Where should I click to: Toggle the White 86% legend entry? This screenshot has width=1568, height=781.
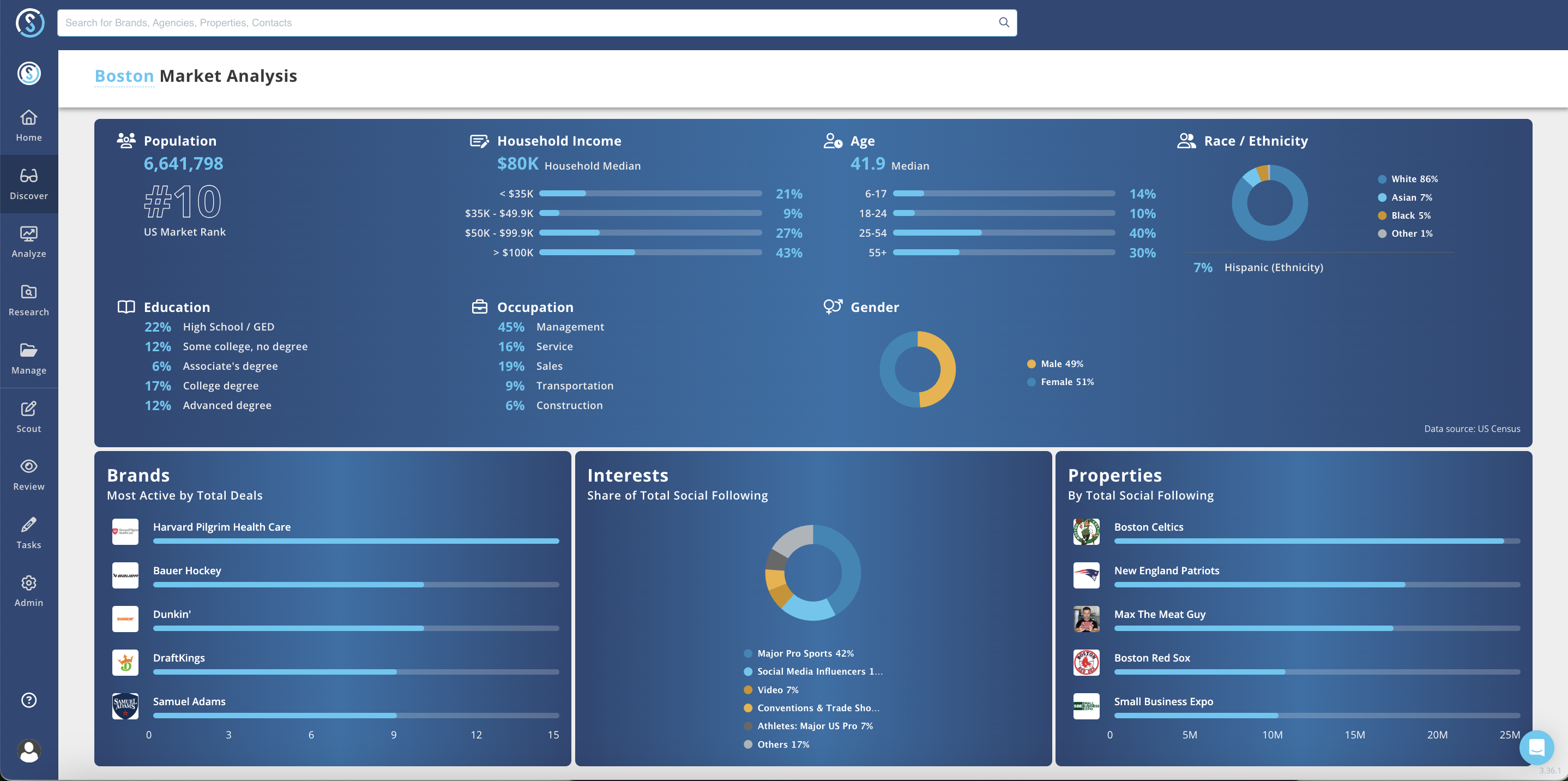click(1408, 179)
